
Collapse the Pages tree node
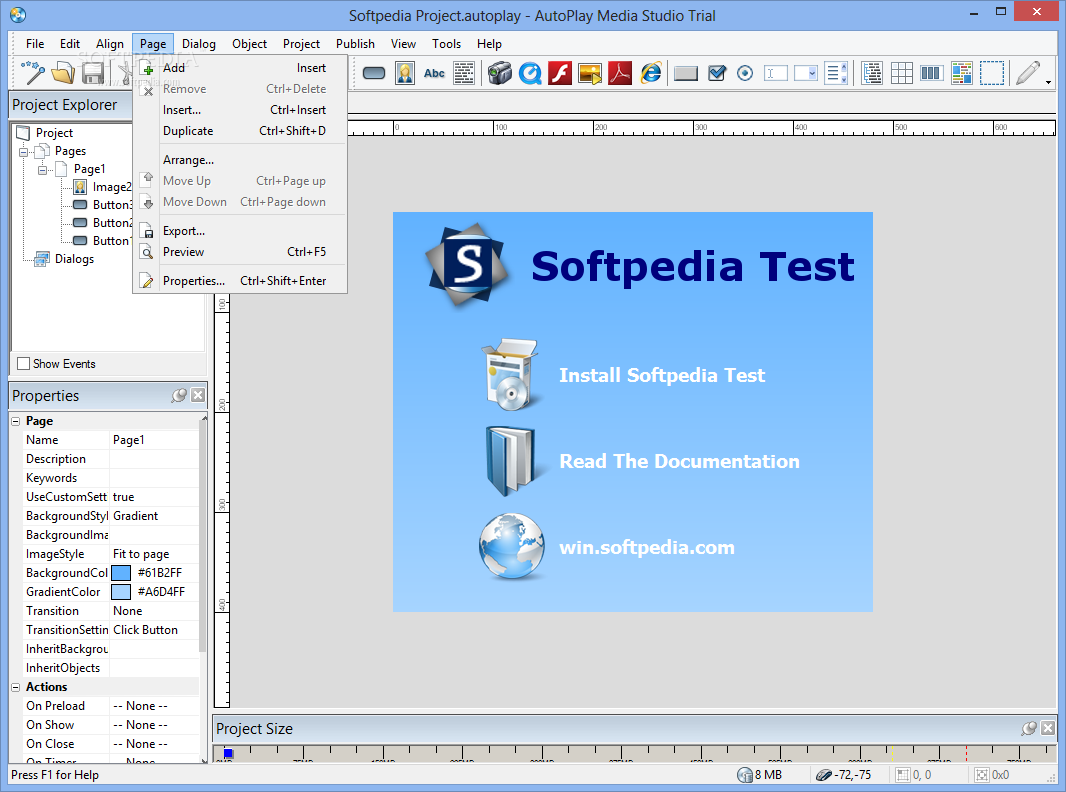(x=24, y=152)
